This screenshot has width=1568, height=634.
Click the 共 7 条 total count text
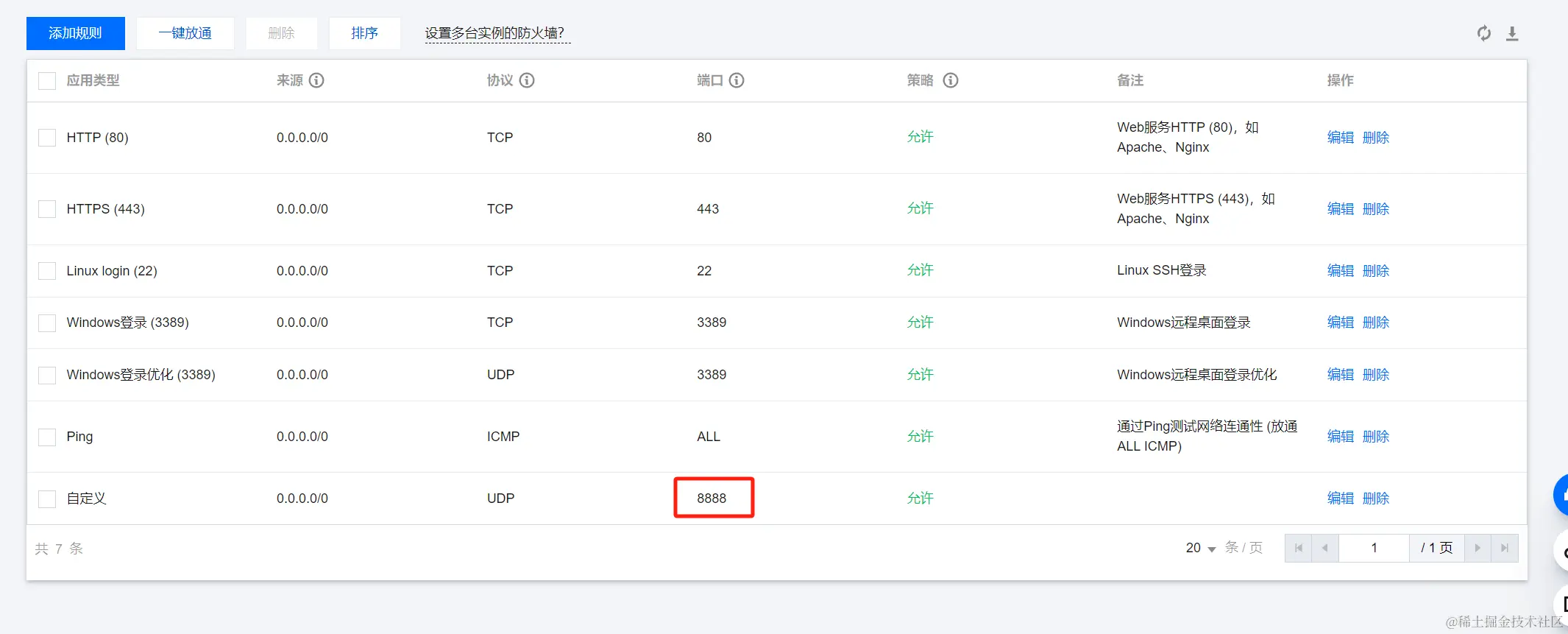tap(59, 549)
